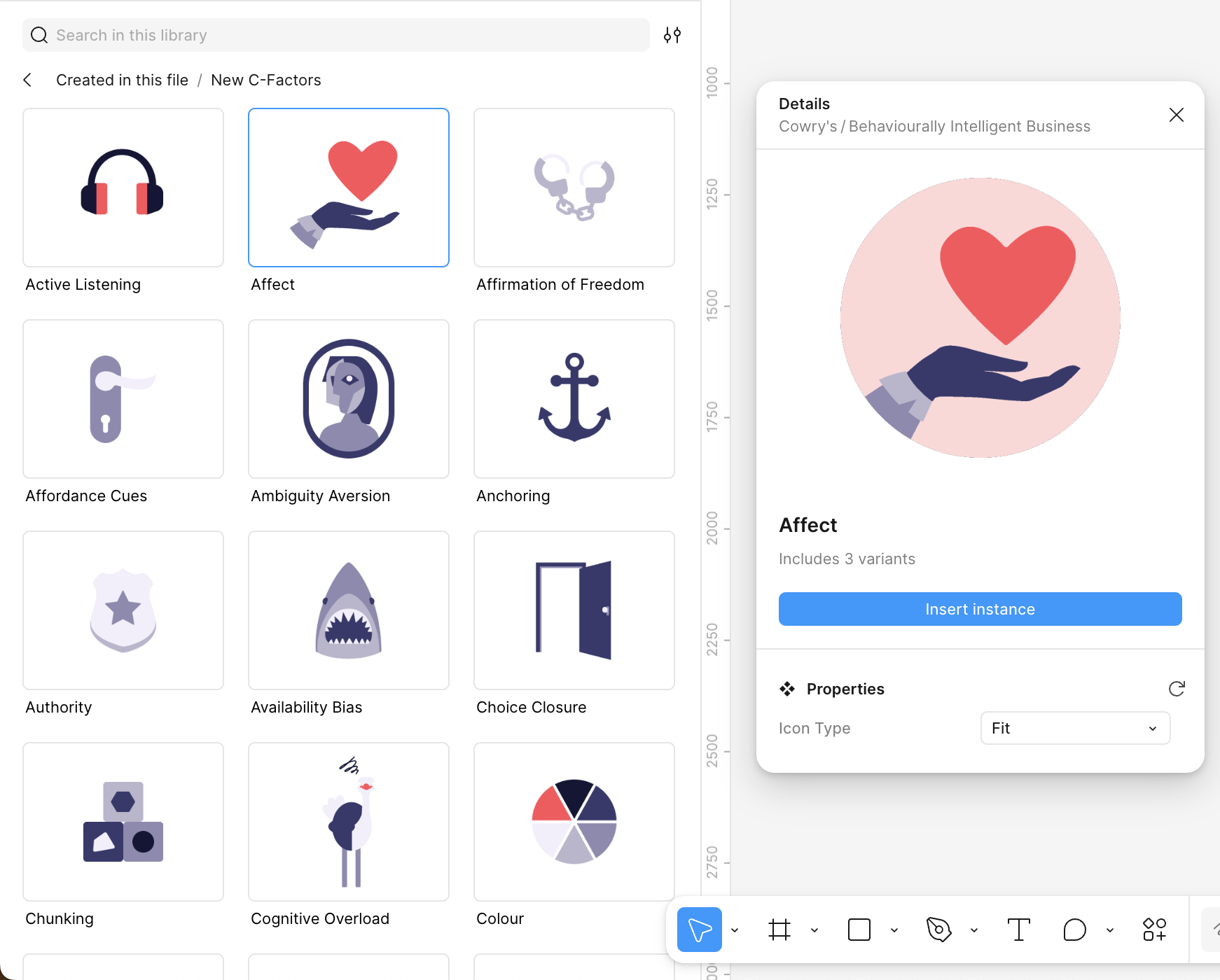Select the Move tool in the toolbar
1220x980 pixels.
[x=700, y=930]
